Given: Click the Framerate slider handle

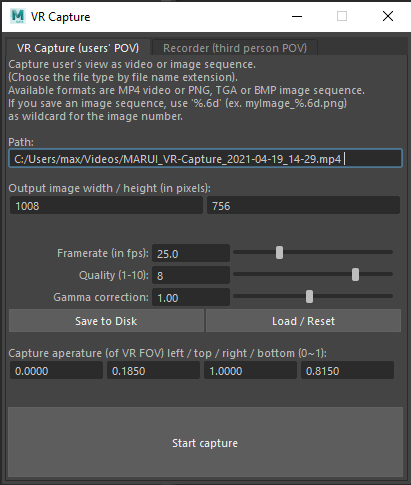Looking at the screenshot, I should (x=279, y=252).
